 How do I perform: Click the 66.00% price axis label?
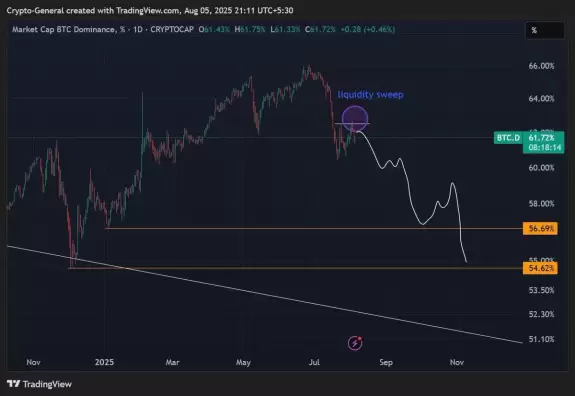click(541, 66)
